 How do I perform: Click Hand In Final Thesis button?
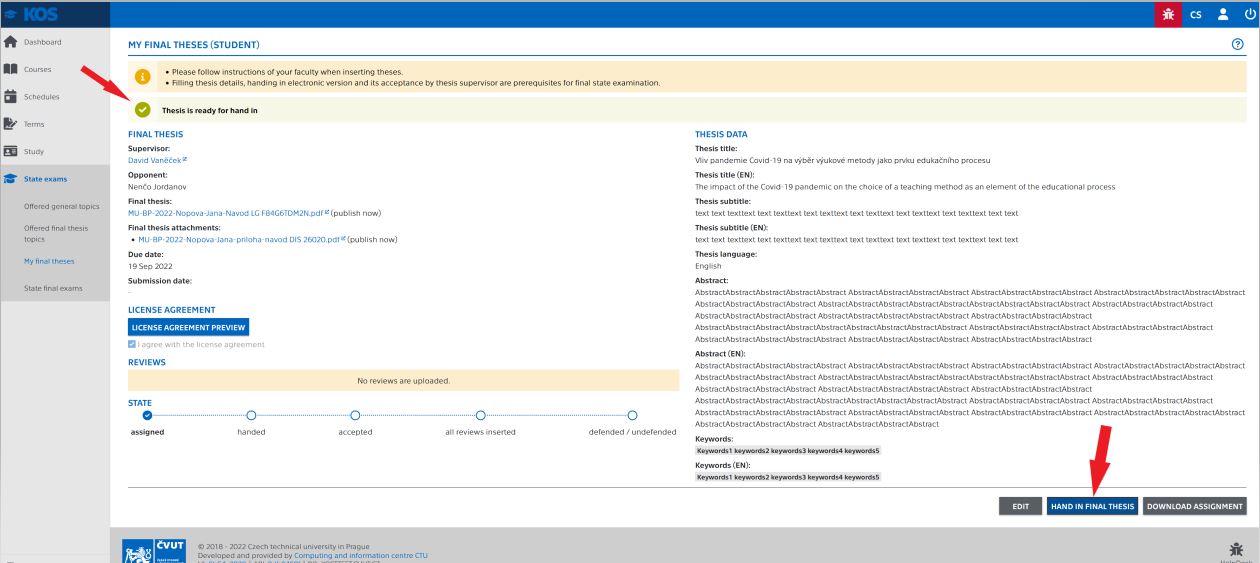tap(1092, 507)
